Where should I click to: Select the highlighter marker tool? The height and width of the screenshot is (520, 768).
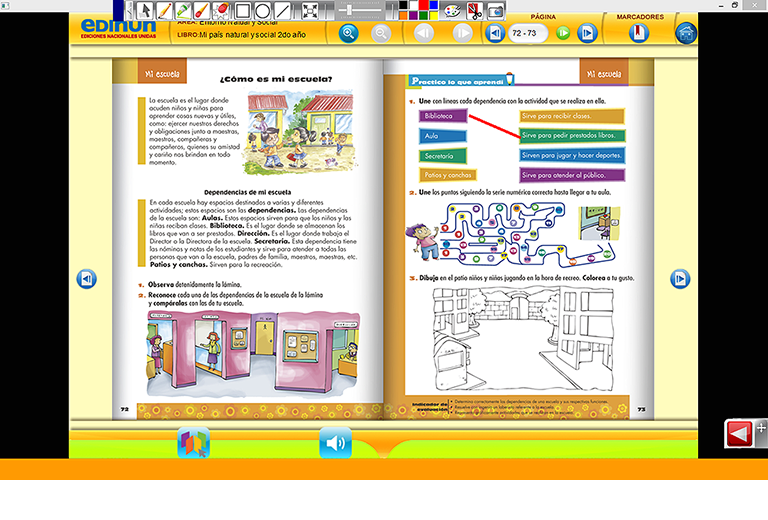coord(184,10)
